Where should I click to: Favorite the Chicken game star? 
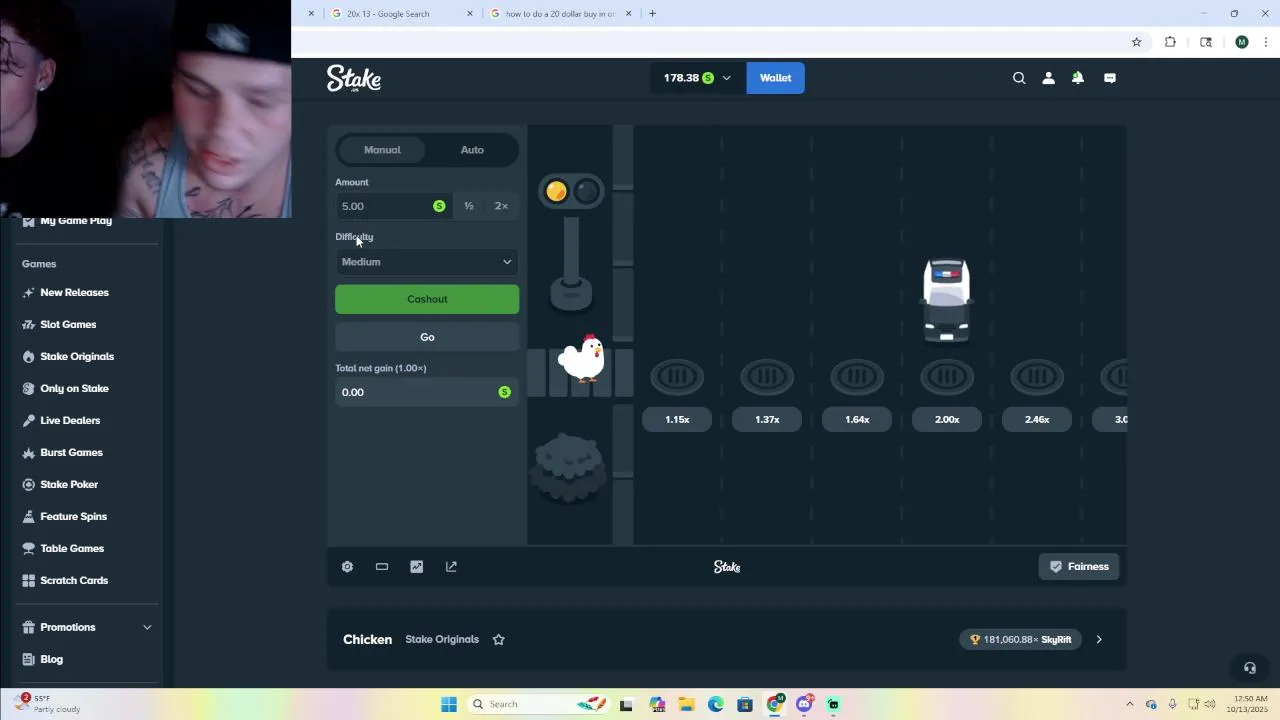[499, 639]
